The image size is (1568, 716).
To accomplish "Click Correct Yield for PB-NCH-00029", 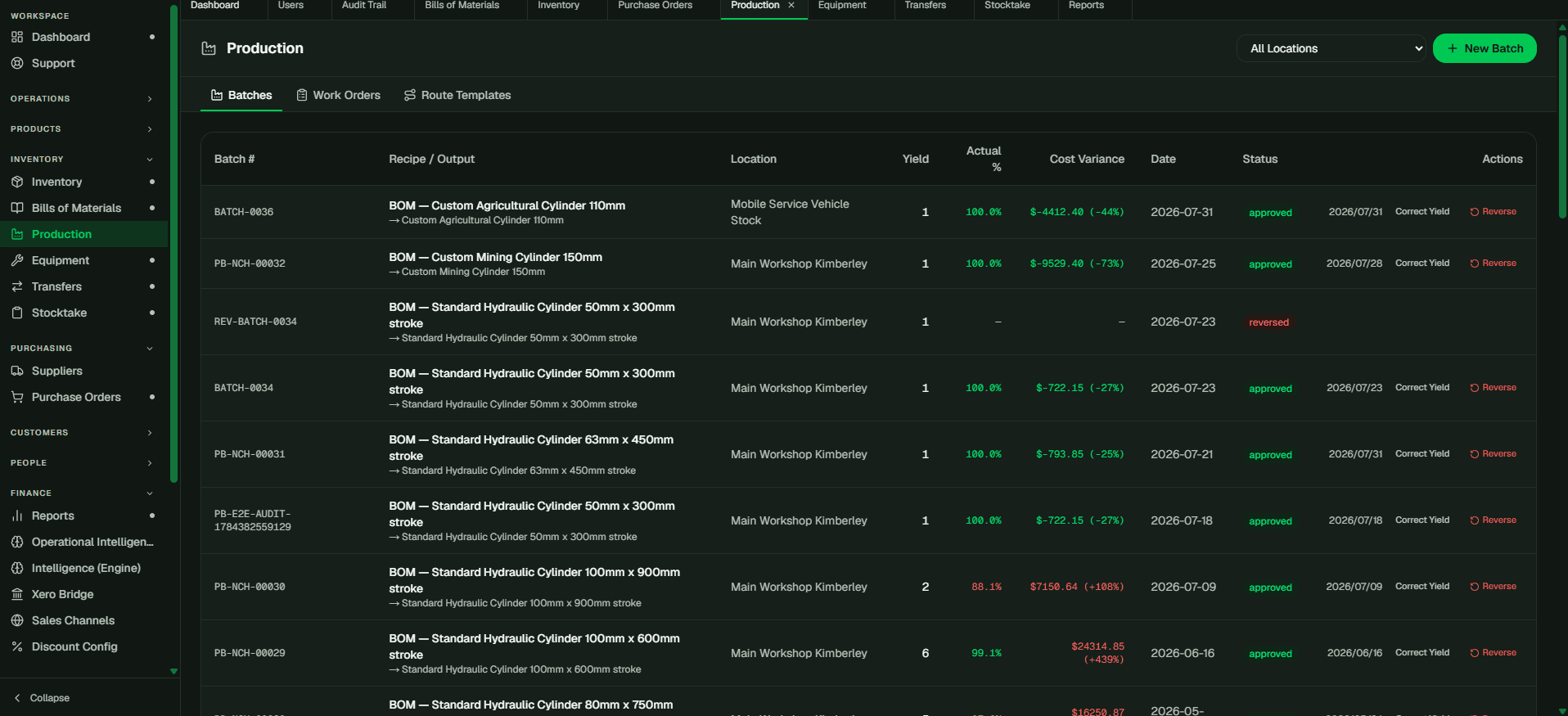I will 1422,653.
